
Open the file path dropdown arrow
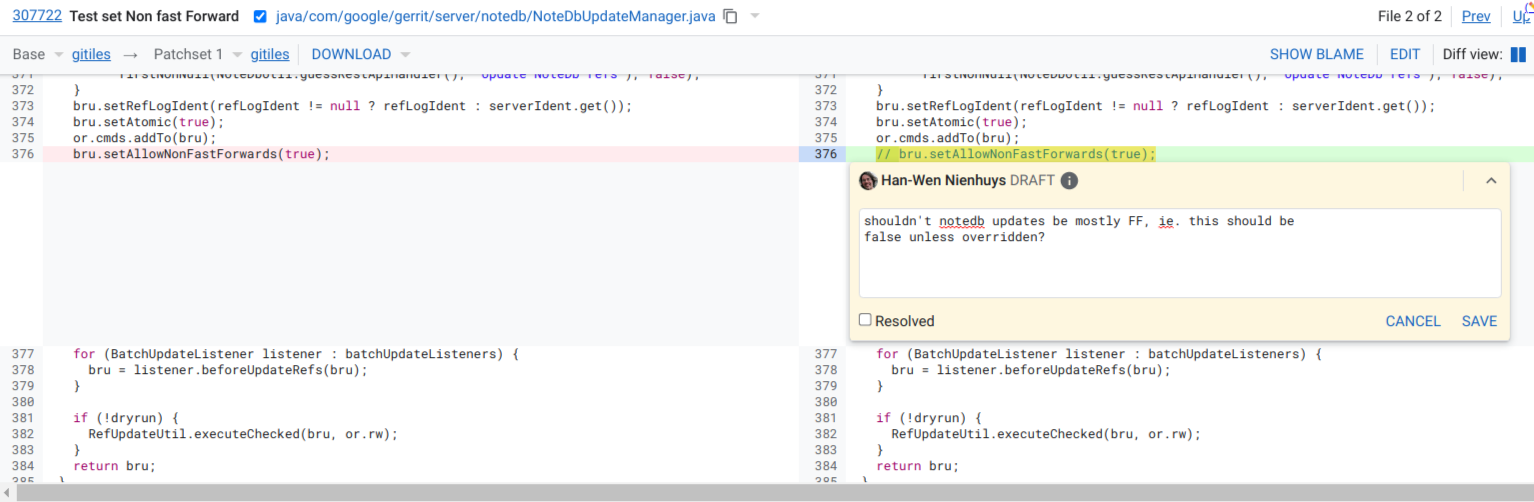click(x=755, y=17)
